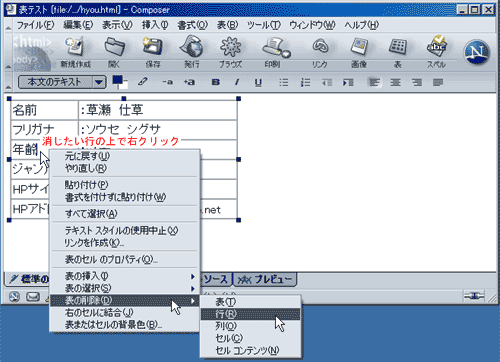This screenshot has height=362, width=500.
Task: Click the mail envelope icon in status bar
Action: 33,296
